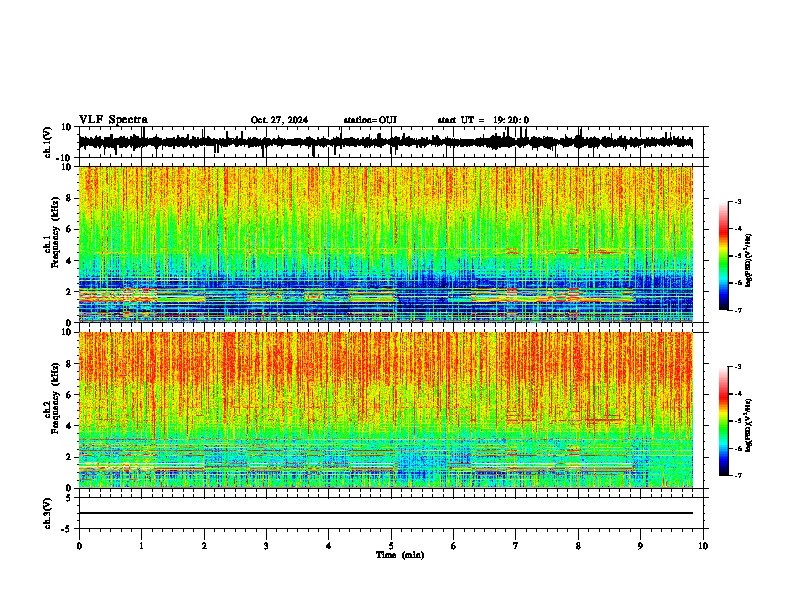Click the ch.2 spectrogram color scale bar
This screenshot has height=612, width=792.
(723, 421)
